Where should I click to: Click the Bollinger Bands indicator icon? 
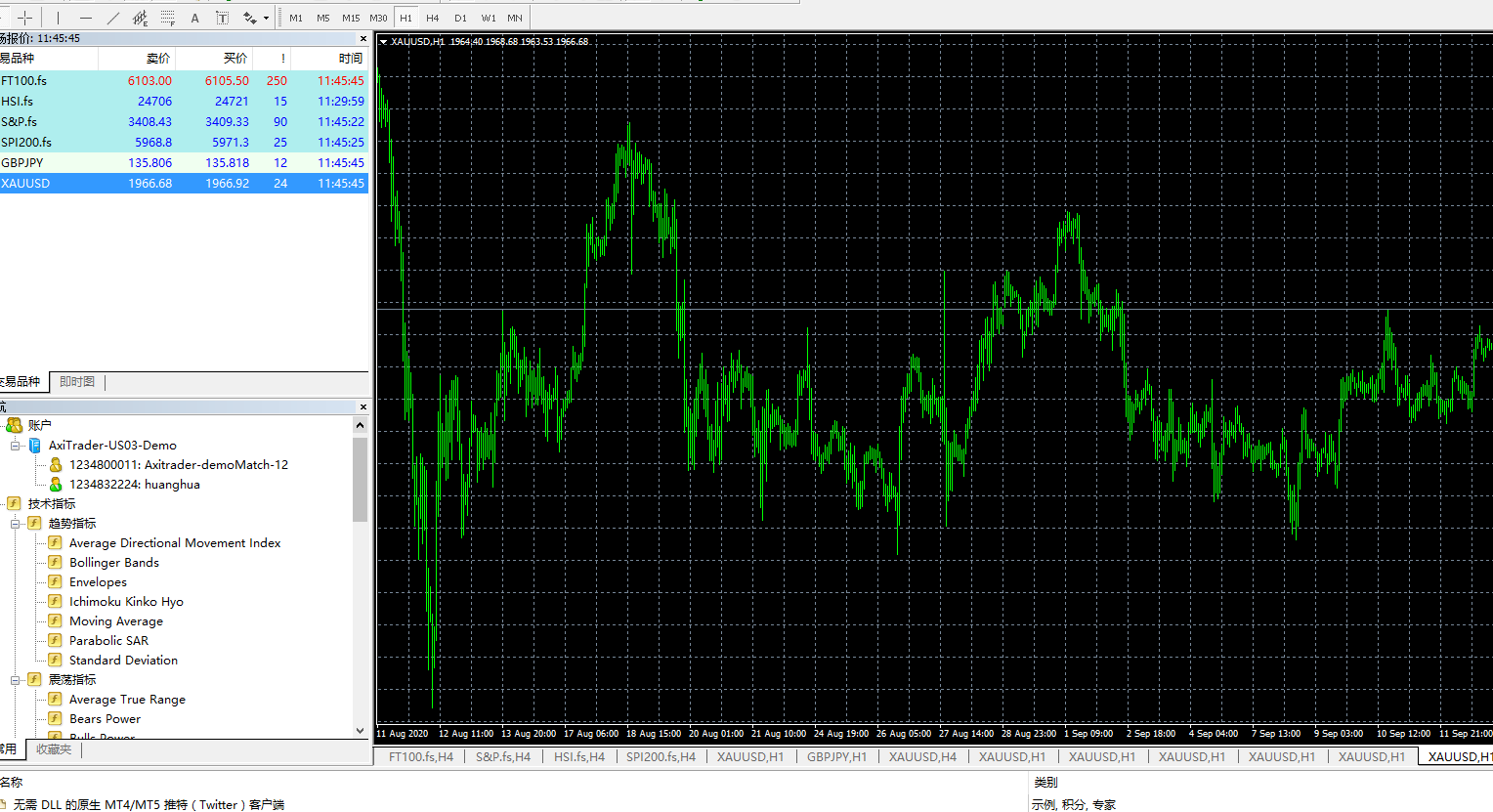[x=56, y=563]
